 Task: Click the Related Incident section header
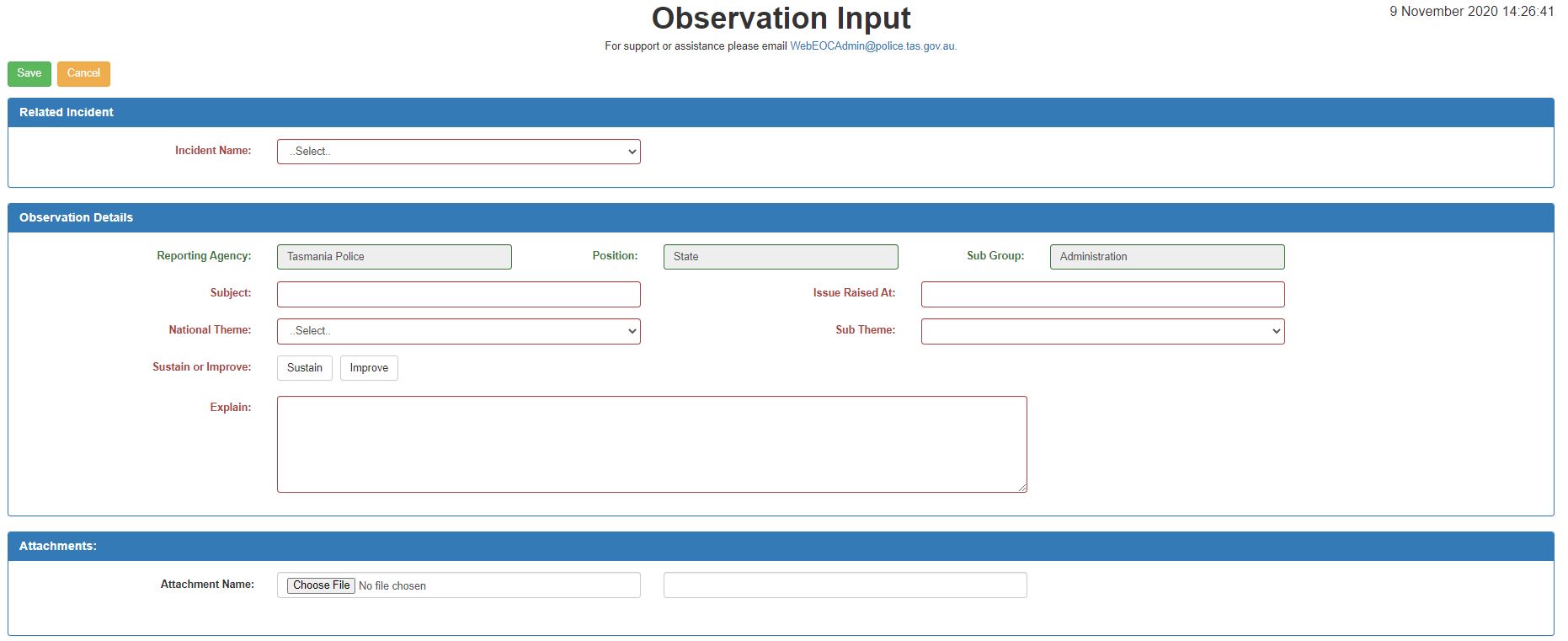click(x=67, y=112)
